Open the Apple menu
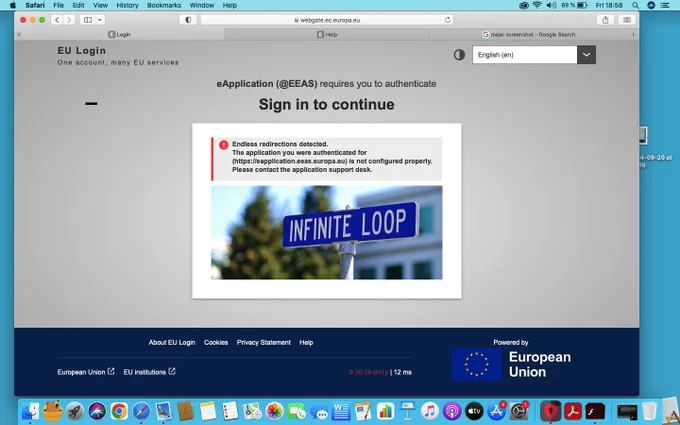The width and height of the screenshot is (680, 425). coord(13,5)
